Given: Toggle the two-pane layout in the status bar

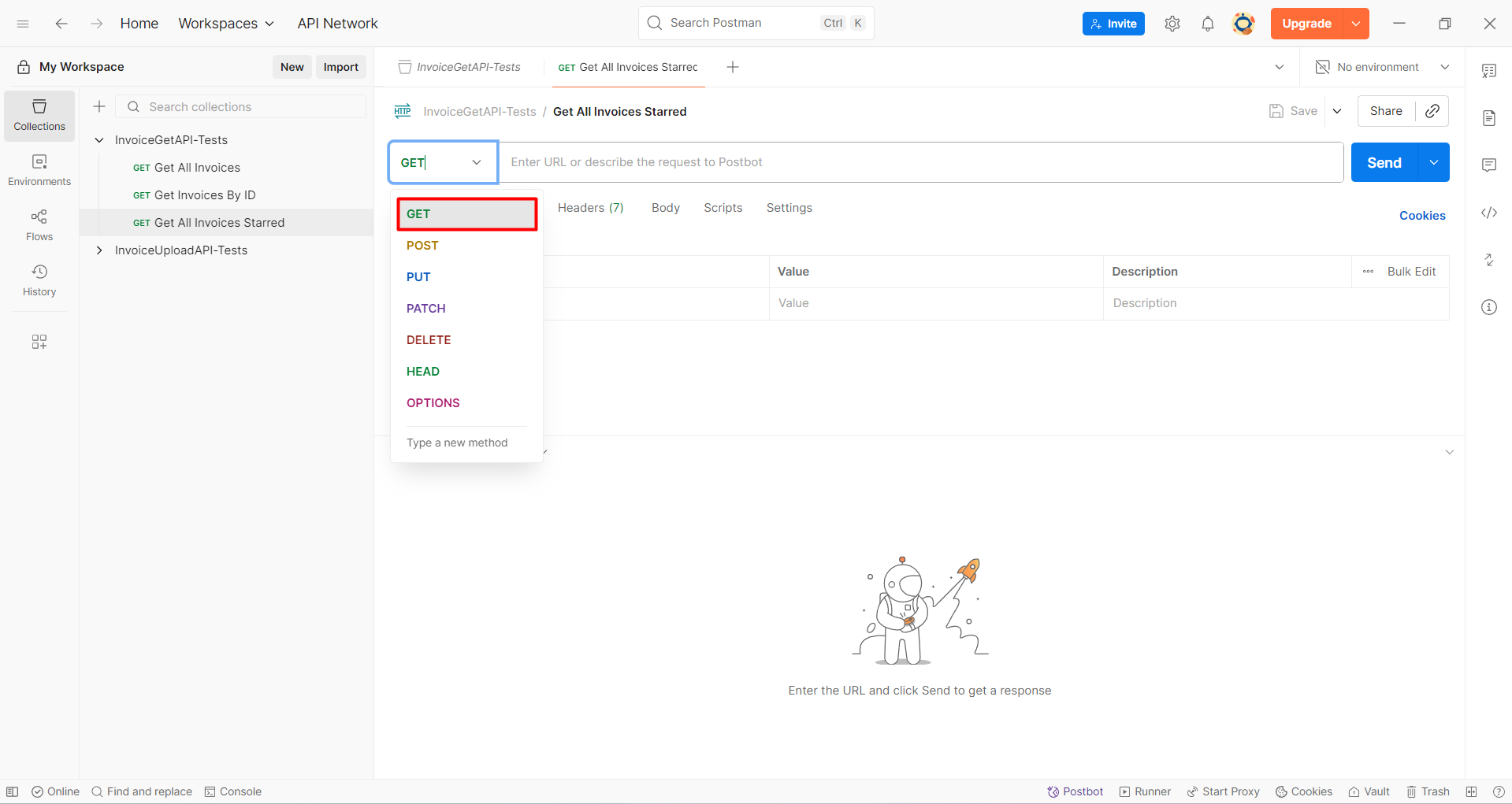Looking at the screenshot, I should tap(1470, 791).
